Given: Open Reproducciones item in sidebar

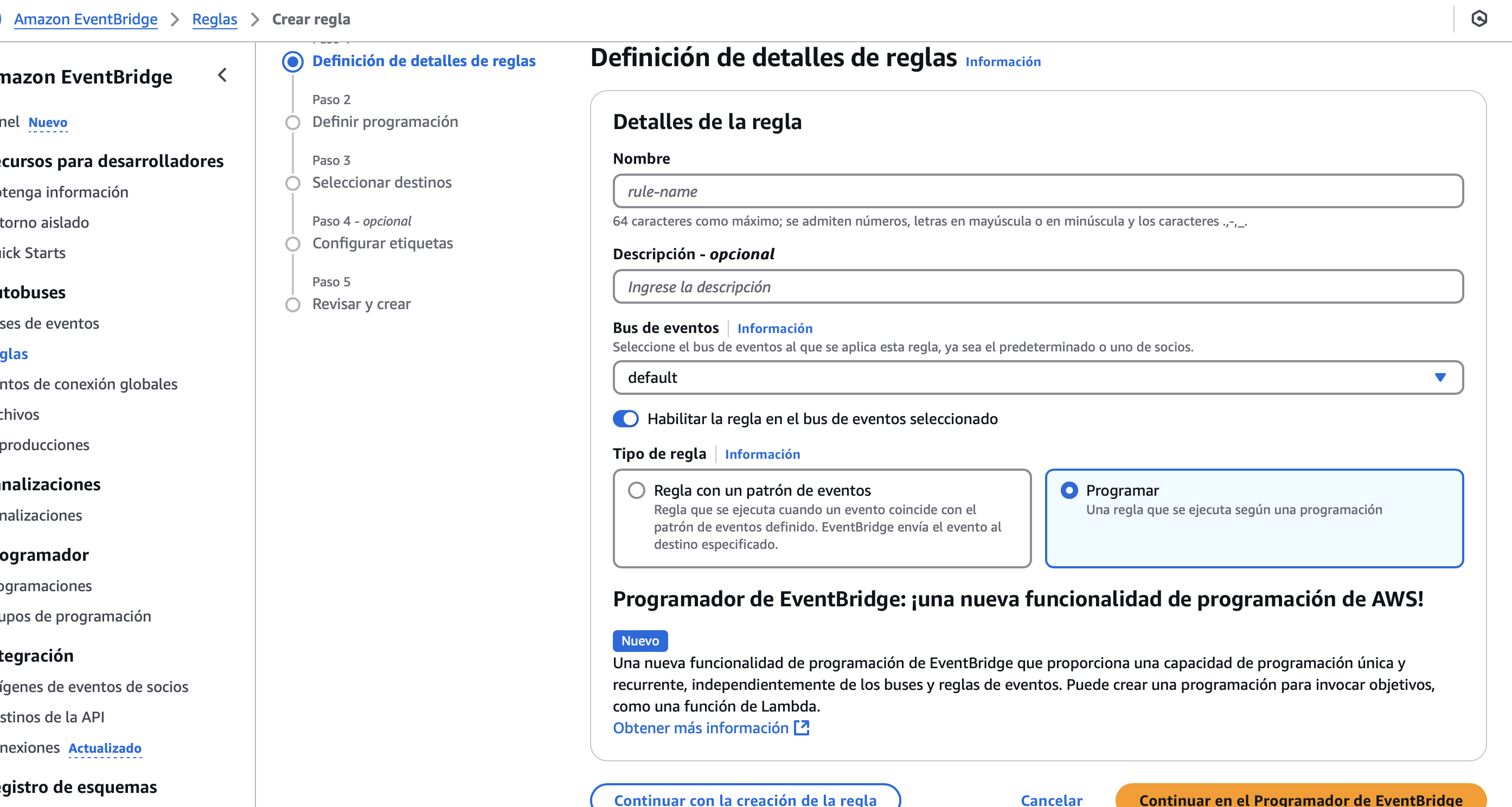Looking at the screenshot, I should (44, 445).
